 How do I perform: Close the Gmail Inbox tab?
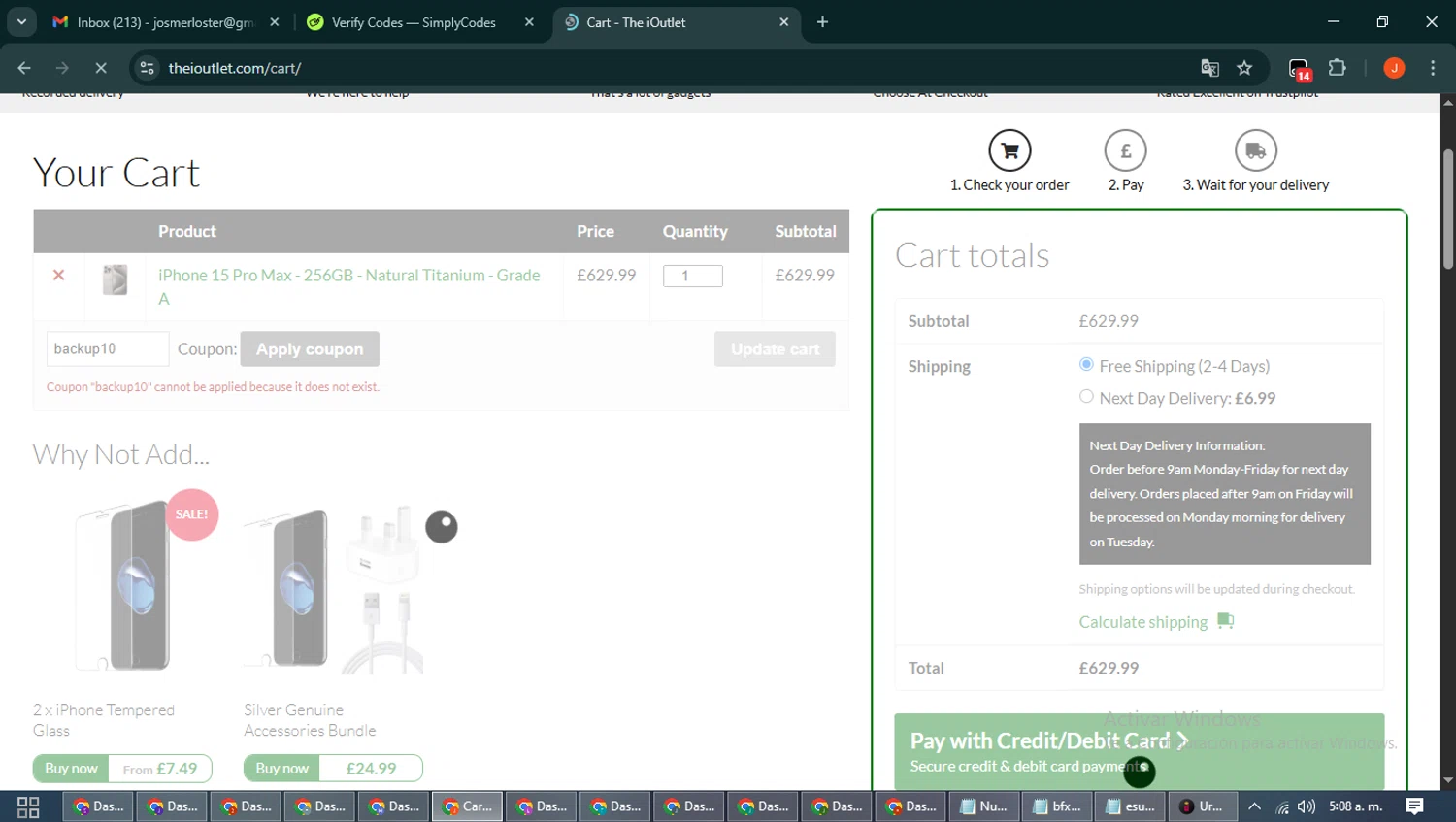tap(275, 22)
